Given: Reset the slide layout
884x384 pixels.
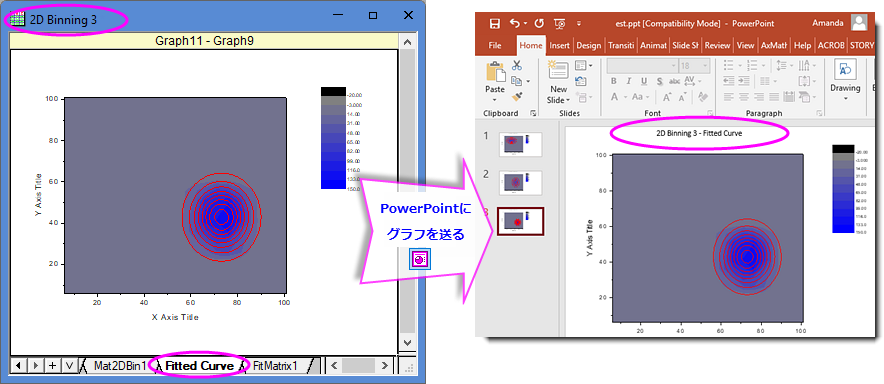Looking at the screenshot, I should coord(580,81).
